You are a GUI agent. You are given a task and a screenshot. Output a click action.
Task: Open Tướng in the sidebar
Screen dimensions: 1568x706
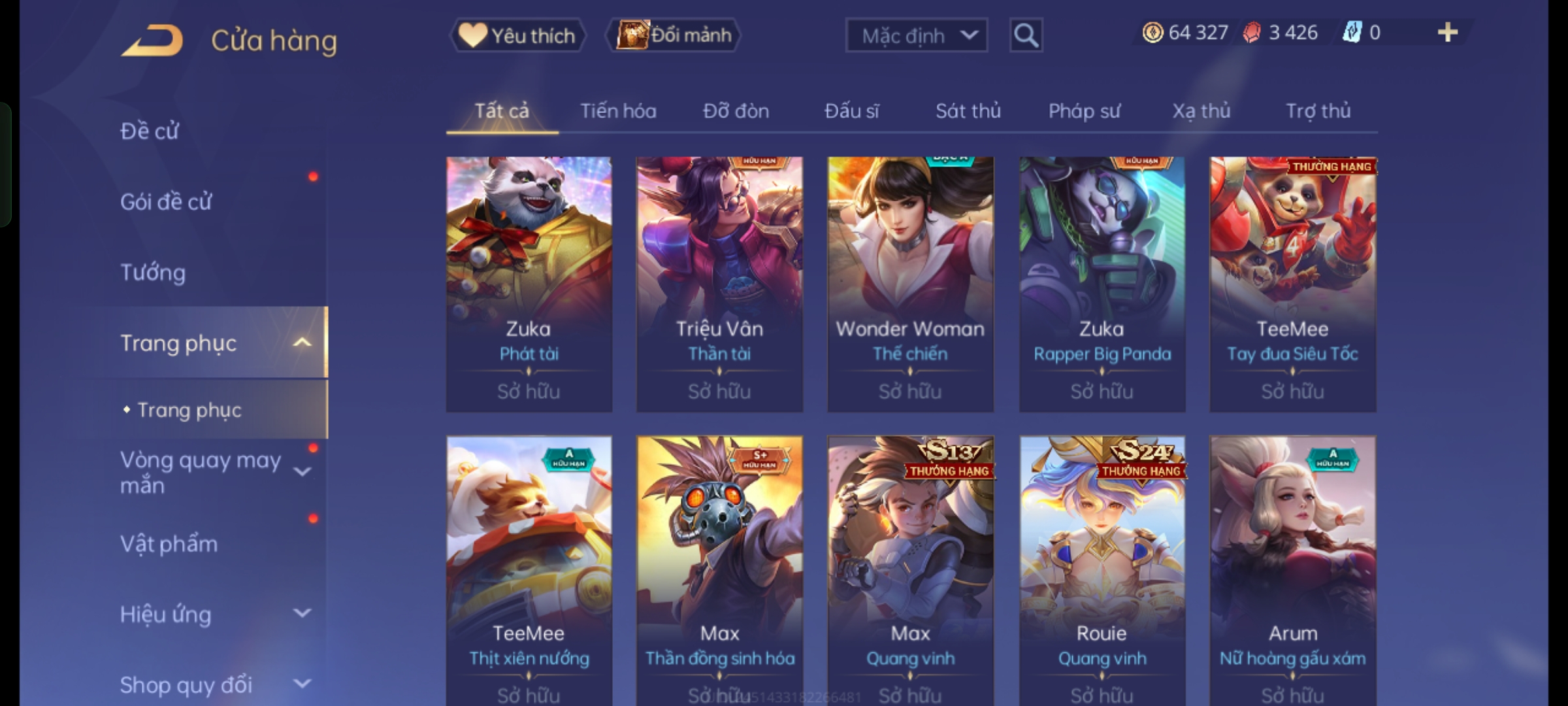pyautogui.click(x=153, y=272)
